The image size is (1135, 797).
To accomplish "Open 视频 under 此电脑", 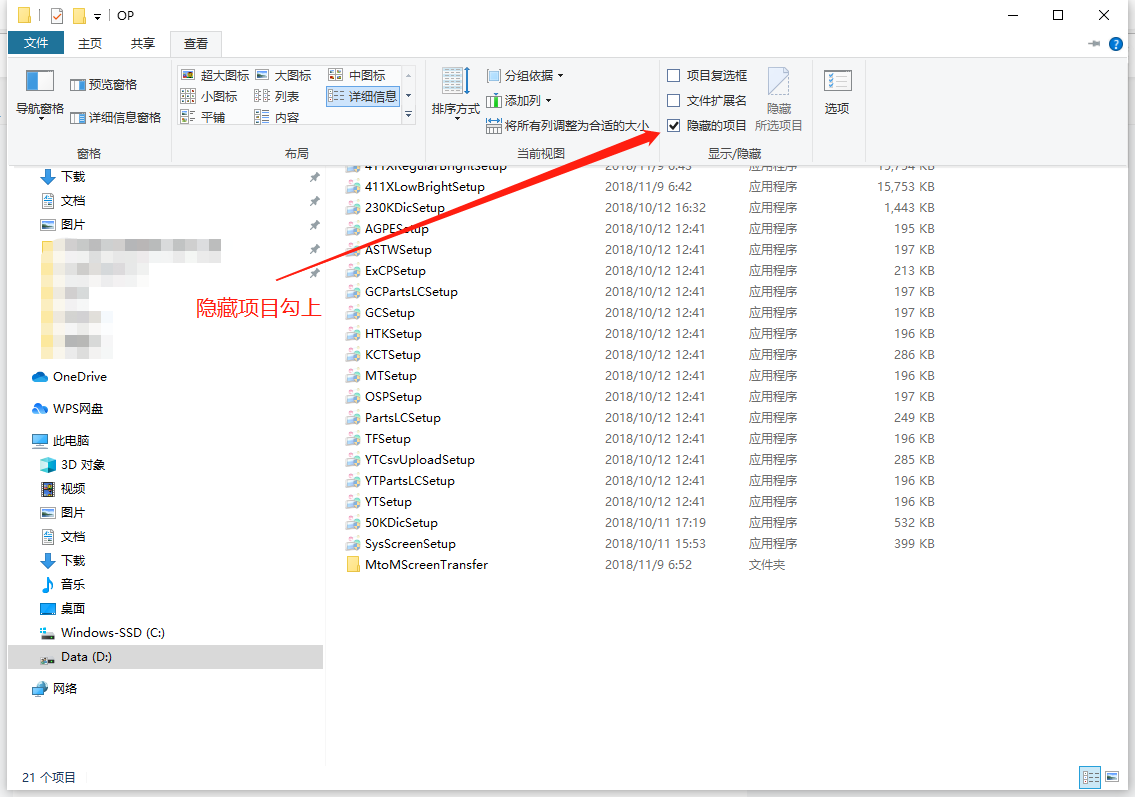I will pos(63,489).
